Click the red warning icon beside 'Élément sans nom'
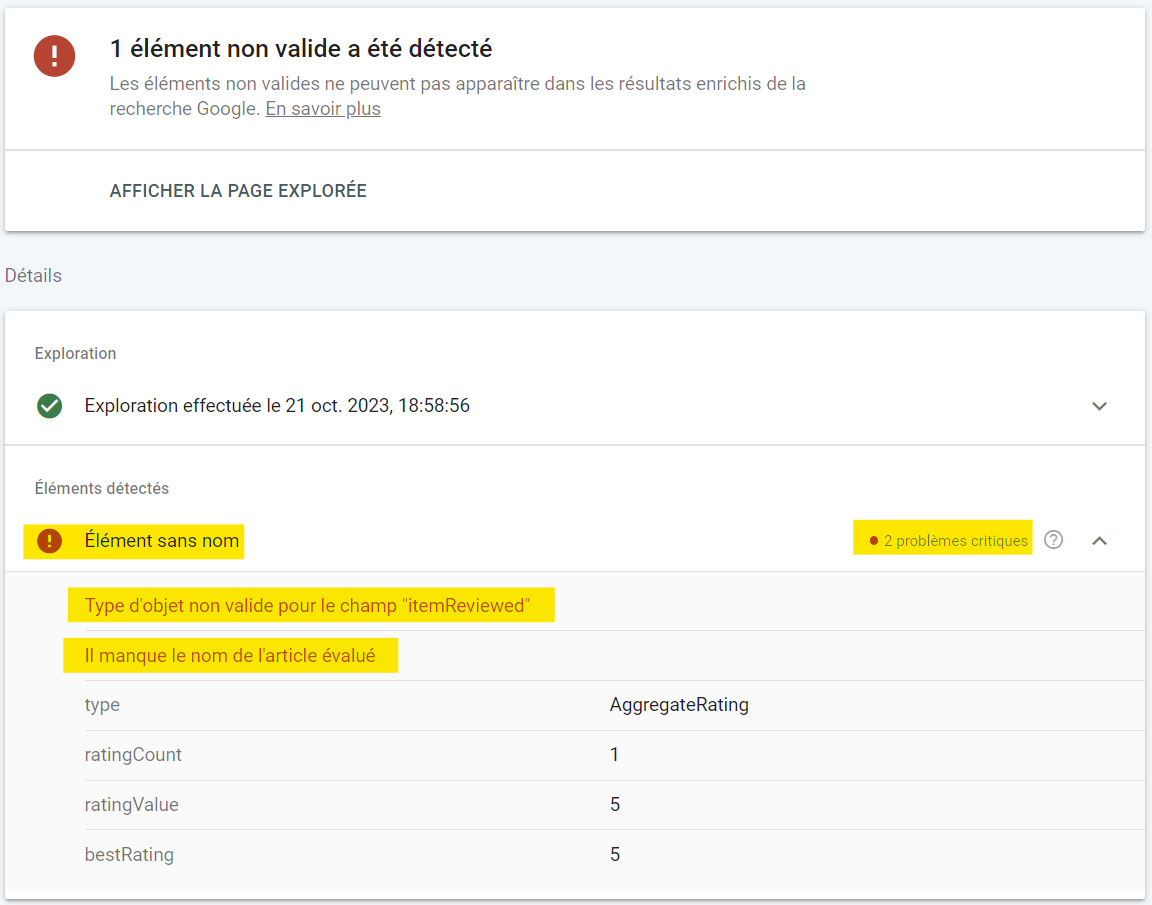The image size is (1152, 905). (49, 541)
